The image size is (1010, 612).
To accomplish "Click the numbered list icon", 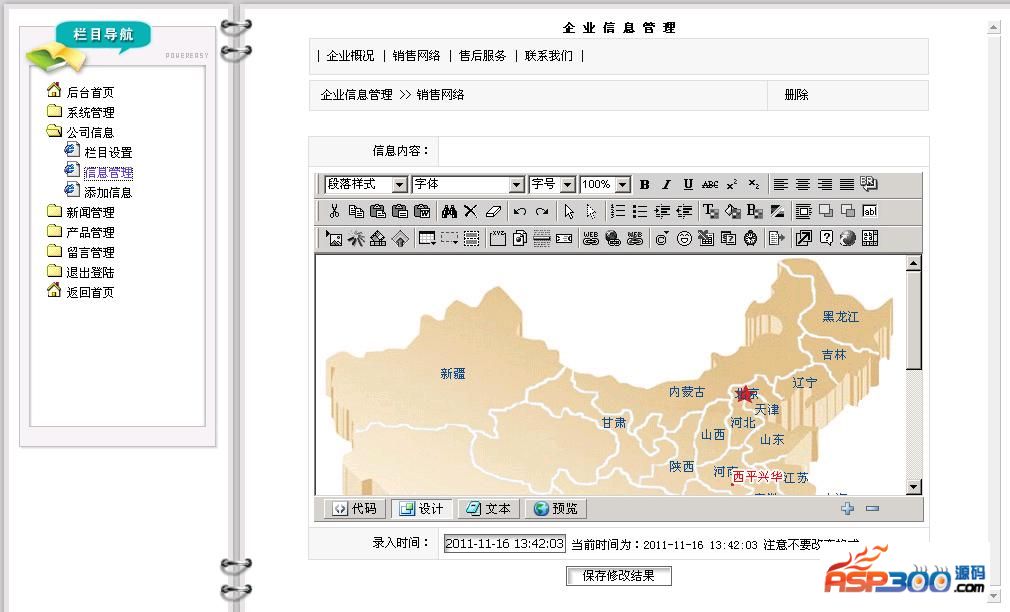I will [x=618, y=211].
